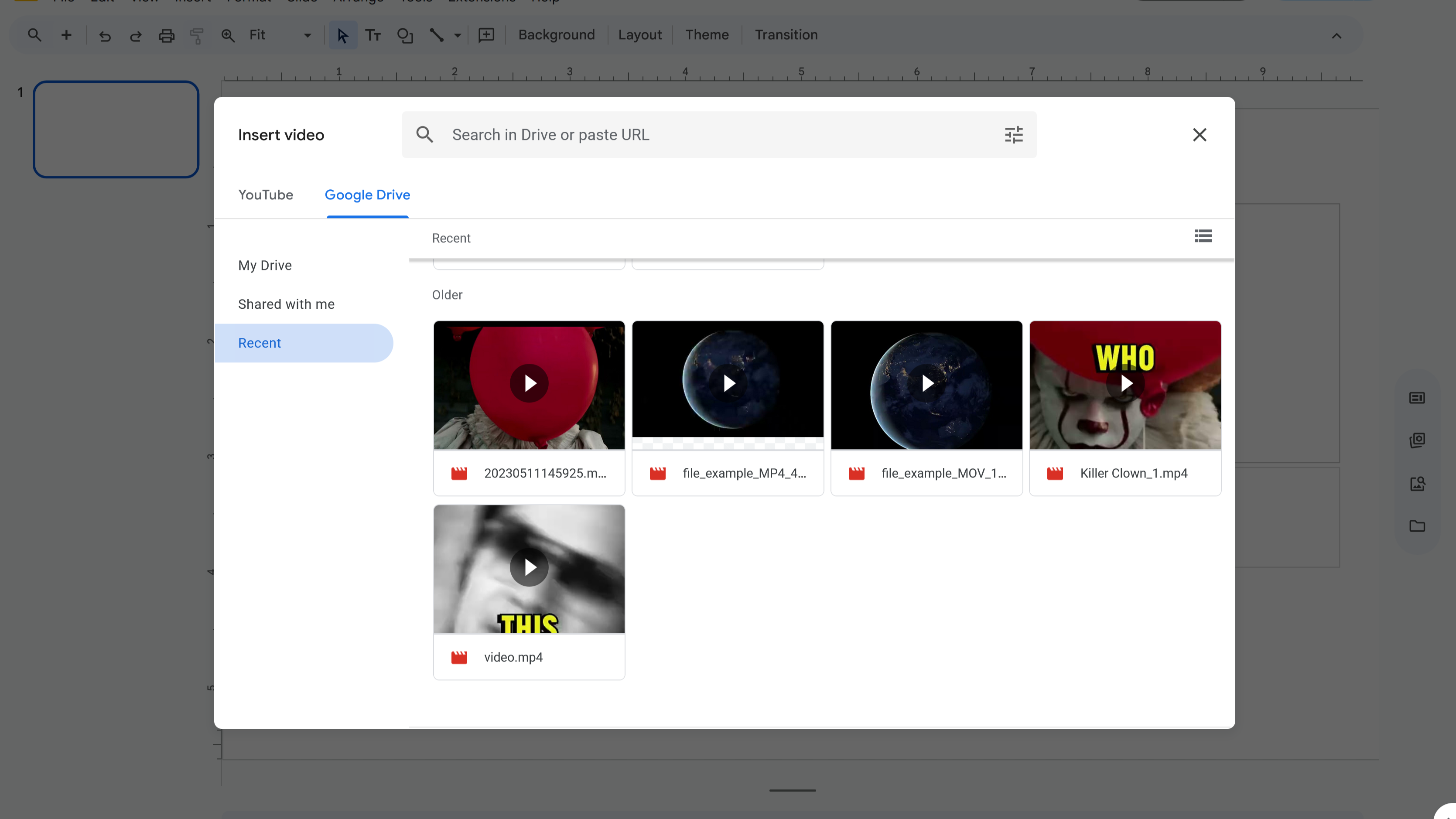
Task: Undo the last action
Action: coord(105,36)
